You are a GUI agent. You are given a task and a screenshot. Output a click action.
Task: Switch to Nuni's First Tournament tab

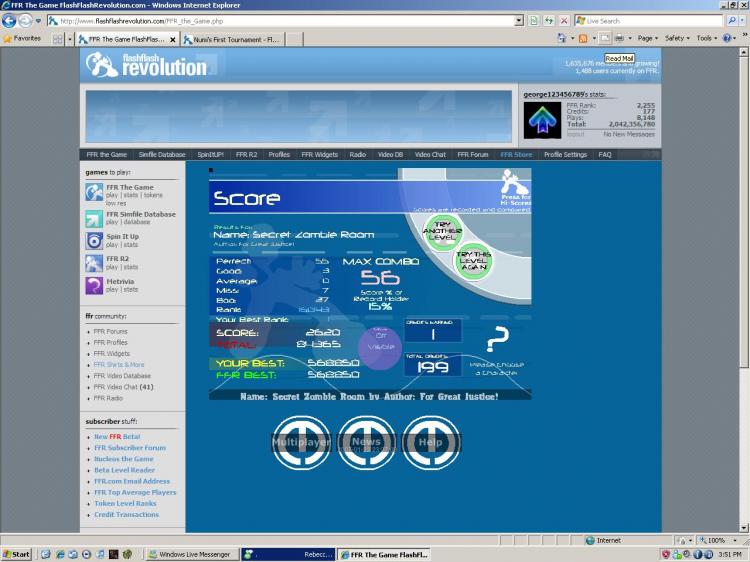click(233, 40)
